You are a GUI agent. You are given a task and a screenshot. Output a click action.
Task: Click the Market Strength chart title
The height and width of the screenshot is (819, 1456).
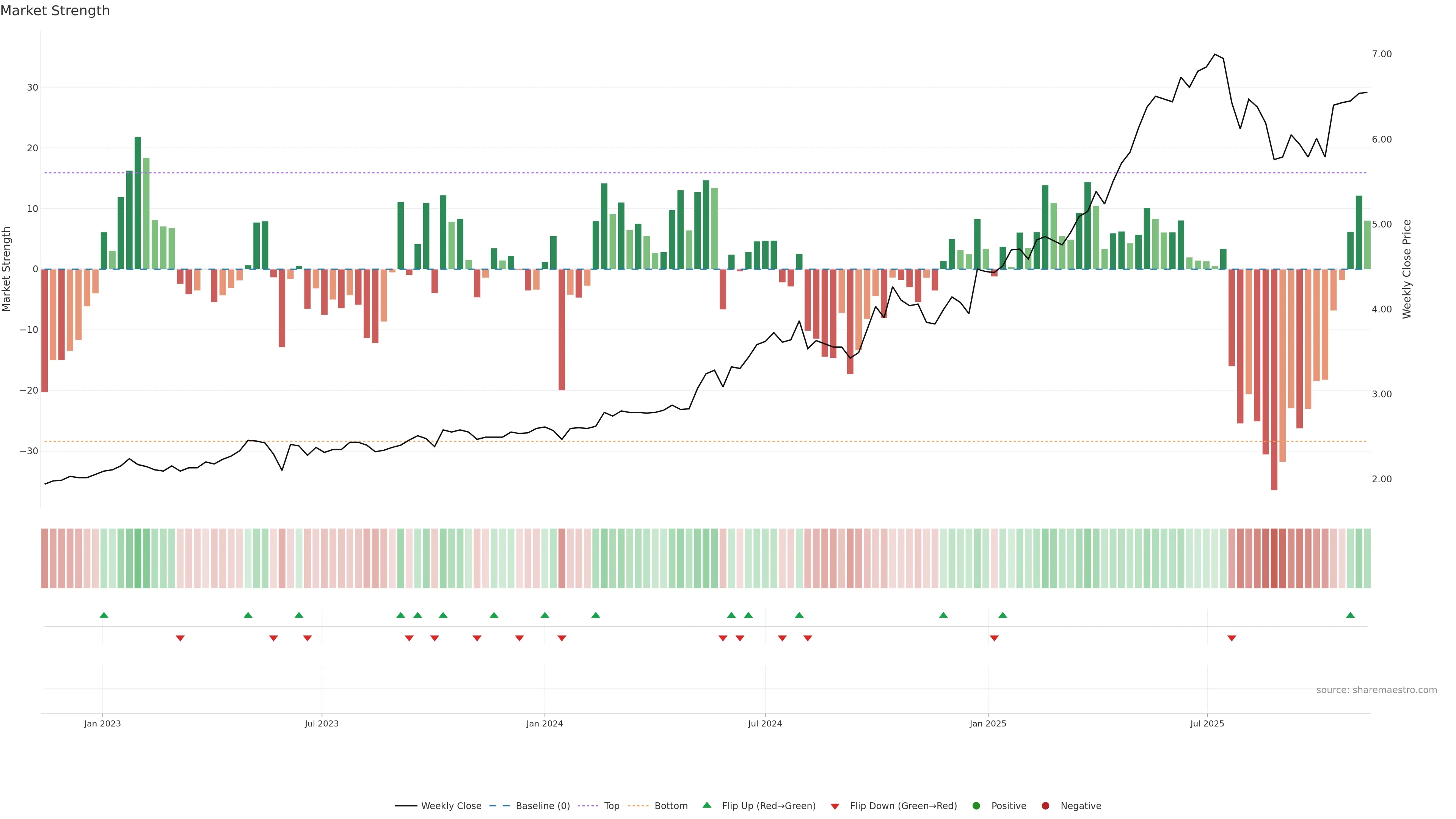(x=55, y=11)
